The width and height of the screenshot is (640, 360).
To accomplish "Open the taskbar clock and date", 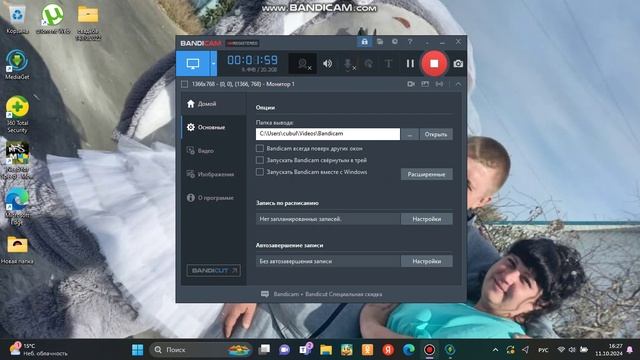I will 609,350.
